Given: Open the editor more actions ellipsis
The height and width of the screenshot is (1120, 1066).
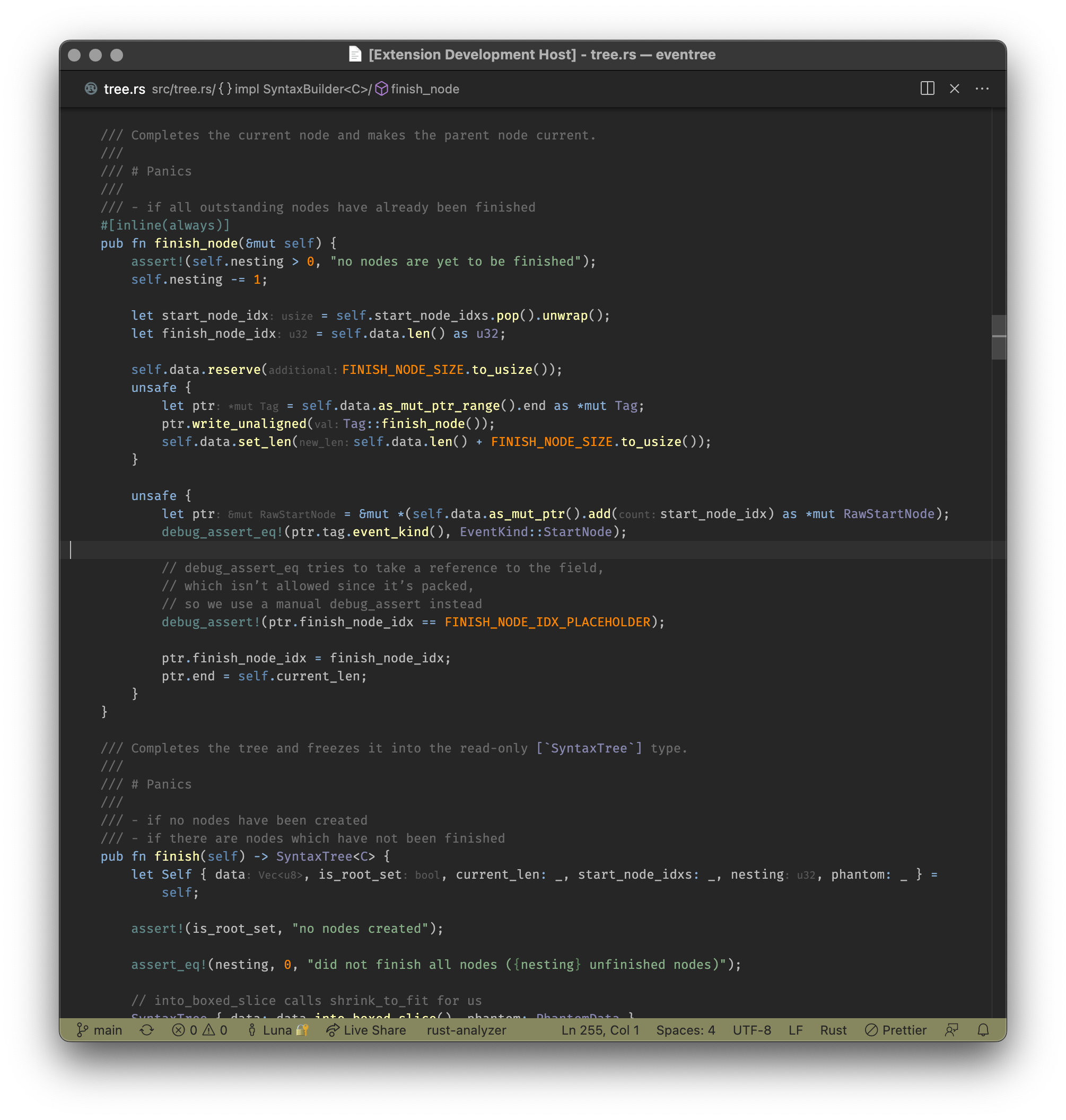Looking at the screenshot, I should [x=982, y=89].
